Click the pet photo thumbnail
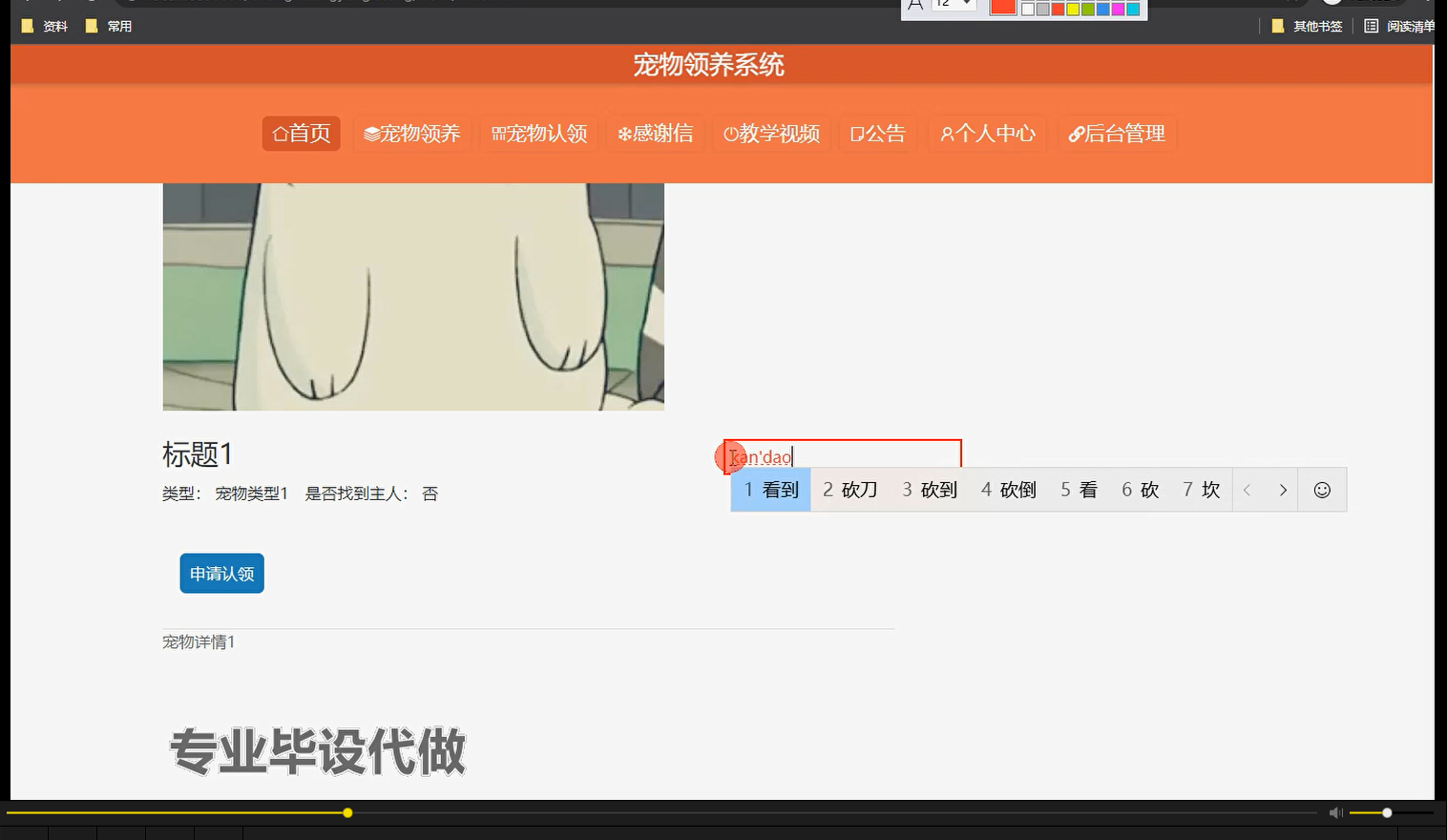1447x840 pixels. (413, 297)
